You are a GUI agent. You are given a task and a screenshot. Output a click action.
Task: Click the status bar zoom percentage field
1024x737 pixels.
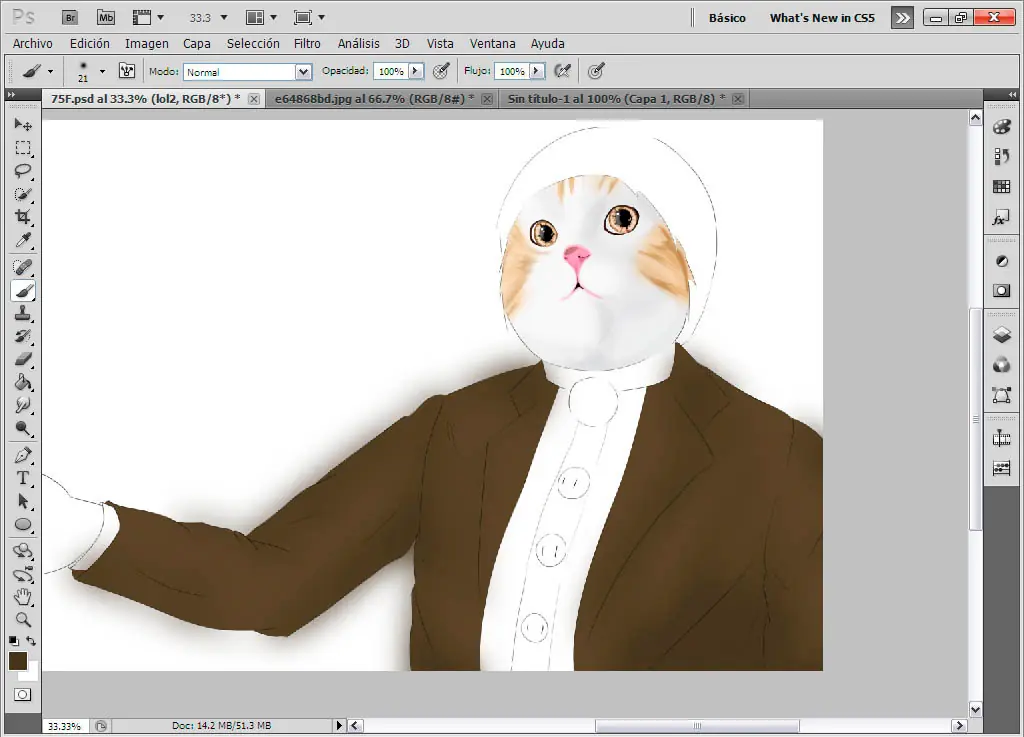pyautogui.click(x=65, y=726)
